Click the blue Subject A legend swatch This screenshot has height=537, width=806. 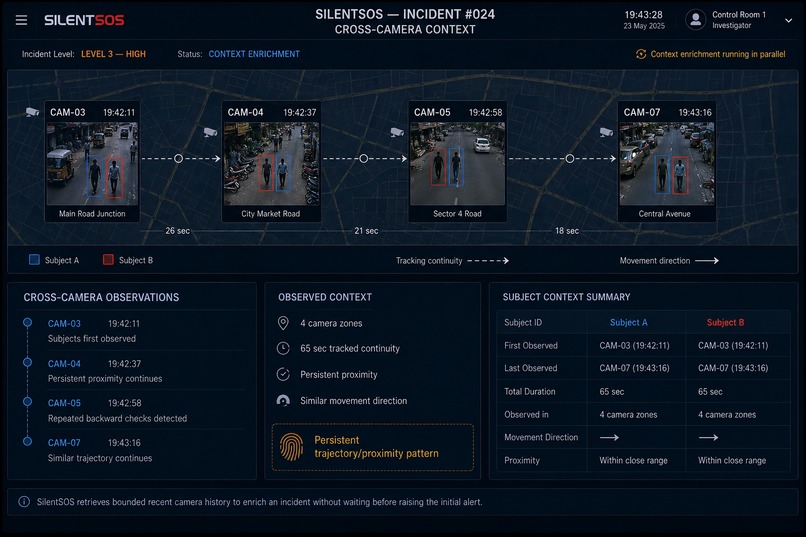pyautogui.click(x=34, y=260)
